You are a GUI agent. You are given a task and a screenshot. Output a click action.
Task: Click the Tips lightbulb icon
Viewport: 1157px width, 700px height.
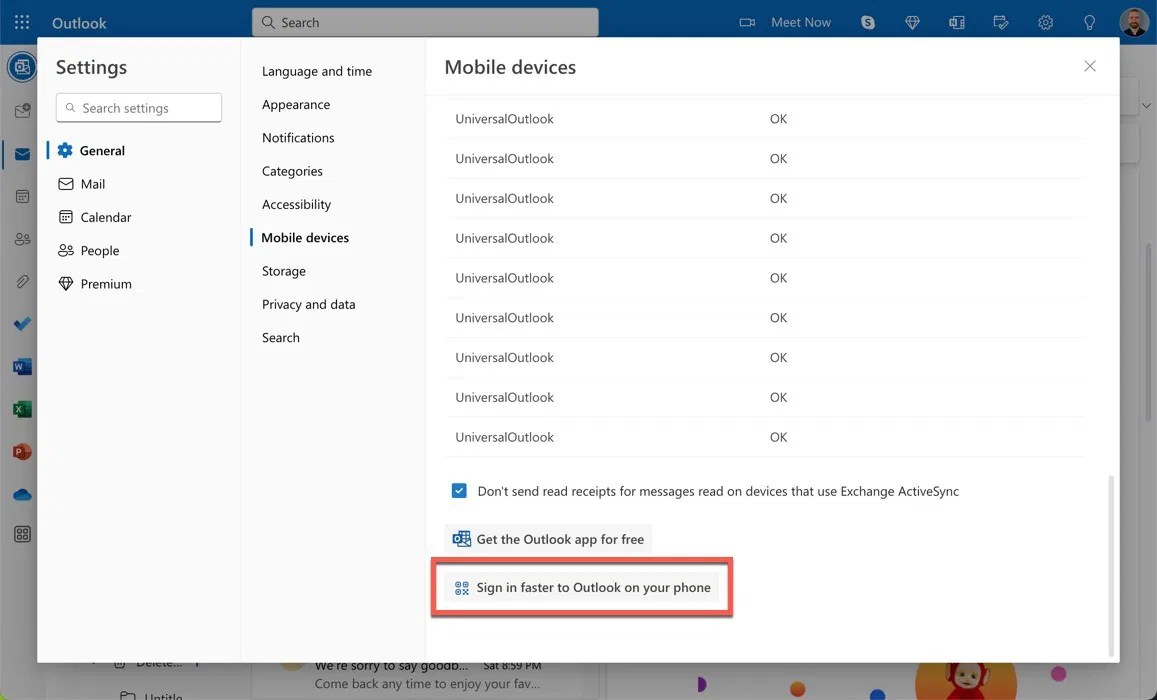[1089, 21]
